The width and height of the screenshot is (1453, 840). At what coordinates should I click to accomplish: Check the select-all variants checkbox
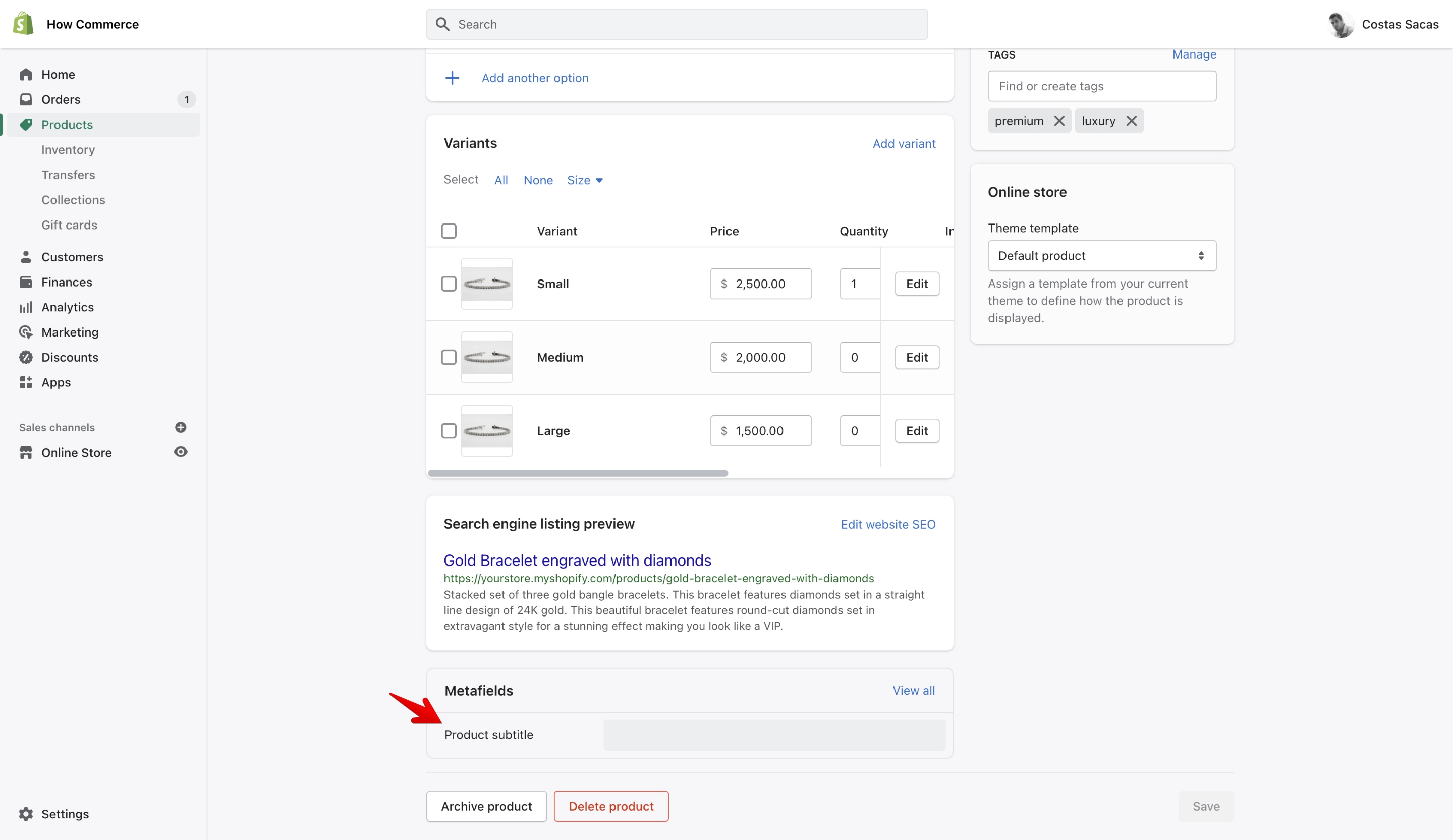pyautogui.click(x=449, y=231)
